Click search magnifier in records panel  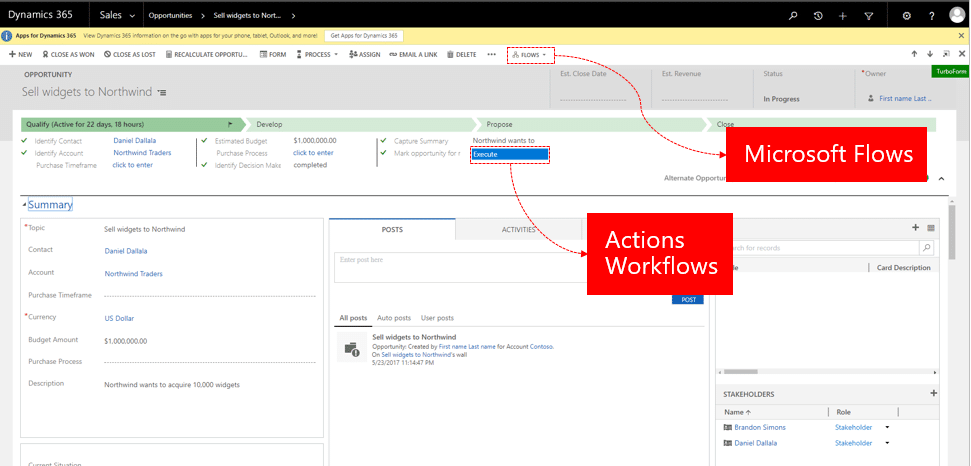click(x=926, y=248)
